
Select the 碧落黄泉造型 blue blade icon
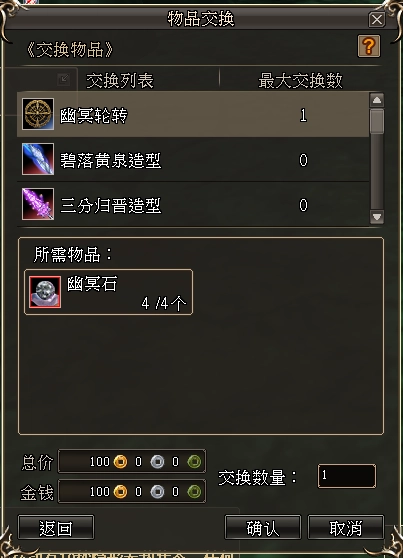tap(38, 159)
